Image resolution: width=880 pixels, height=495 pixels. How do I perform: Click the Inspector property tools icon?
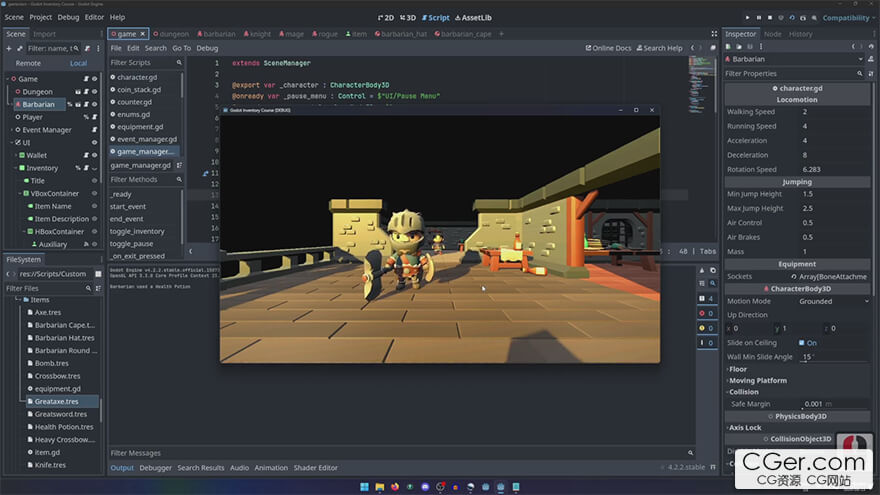(870, 74)
